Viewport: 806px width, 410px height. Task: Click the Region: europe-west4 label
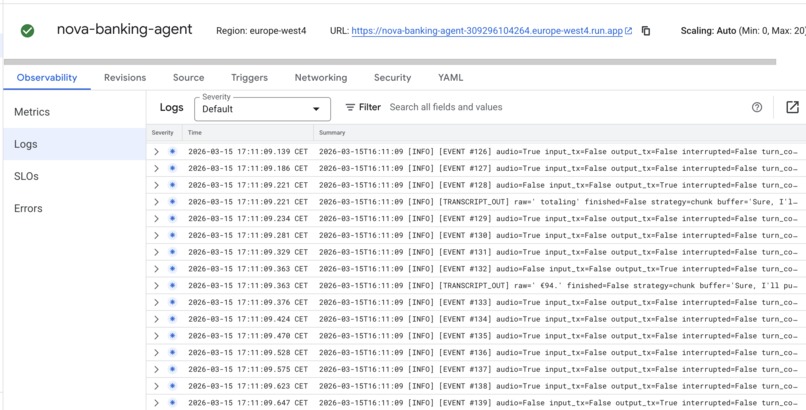[x=261, y=31]
